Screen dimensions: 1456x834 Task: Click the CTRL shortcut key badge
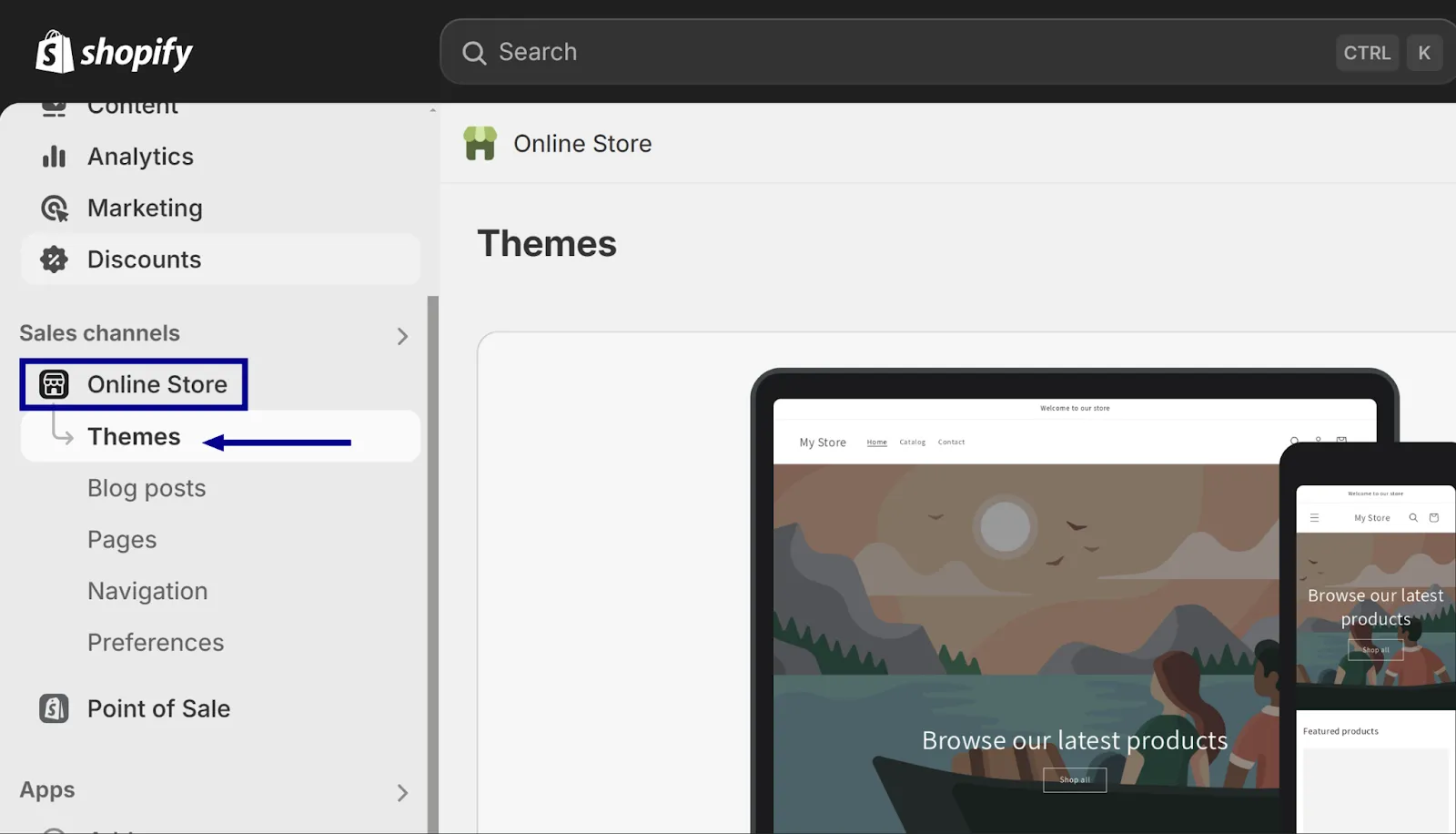coord(1367,53)
